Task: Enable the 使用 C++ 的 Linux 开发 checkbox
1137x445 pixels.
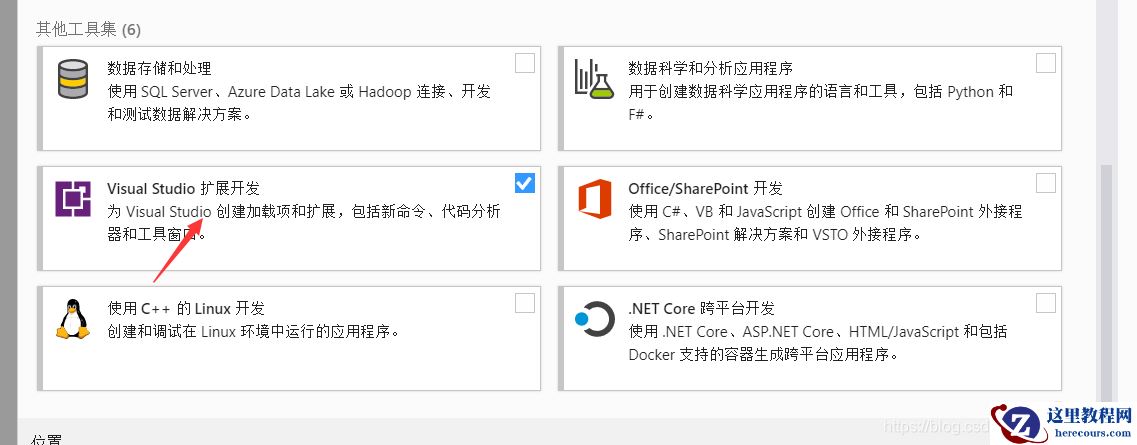Action: [x=525, y=303]
